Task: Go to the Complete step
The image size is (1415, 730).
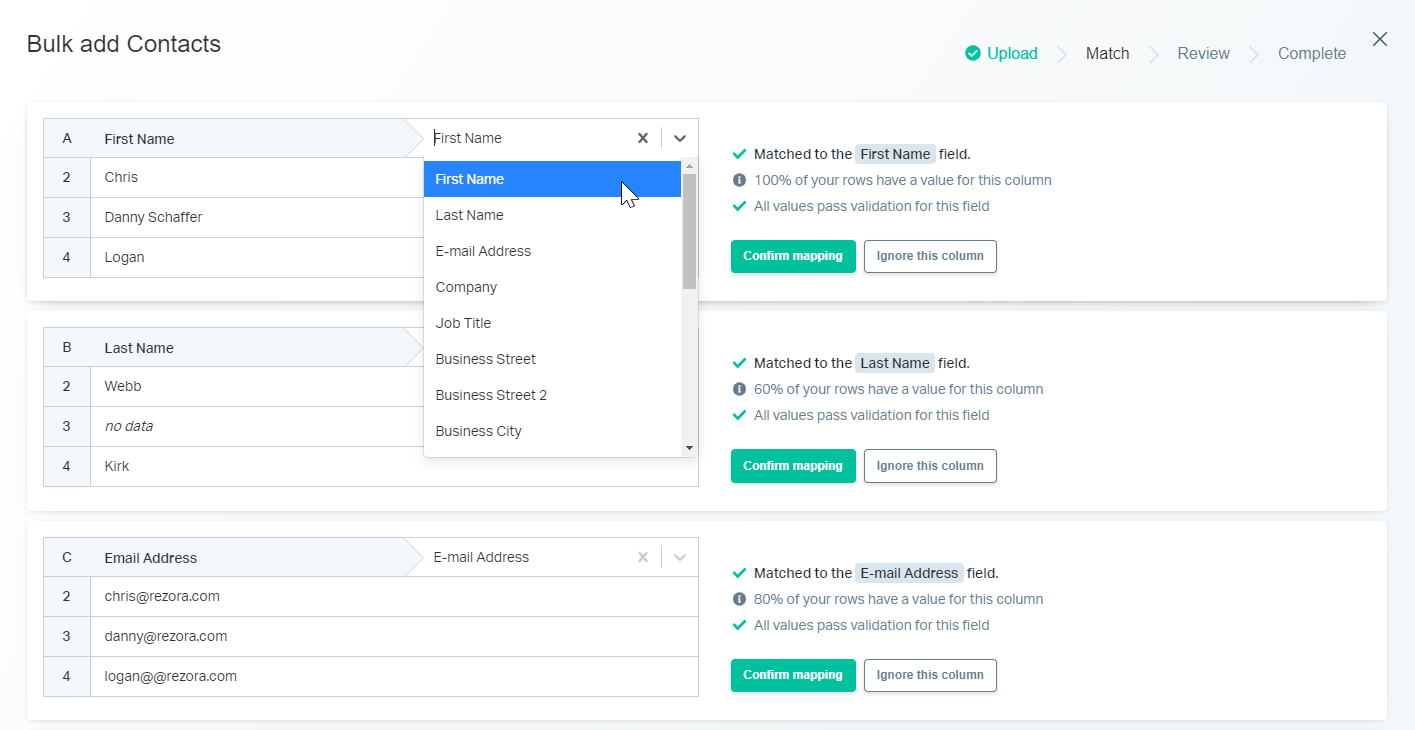Action: click(x=1312, y=54)
